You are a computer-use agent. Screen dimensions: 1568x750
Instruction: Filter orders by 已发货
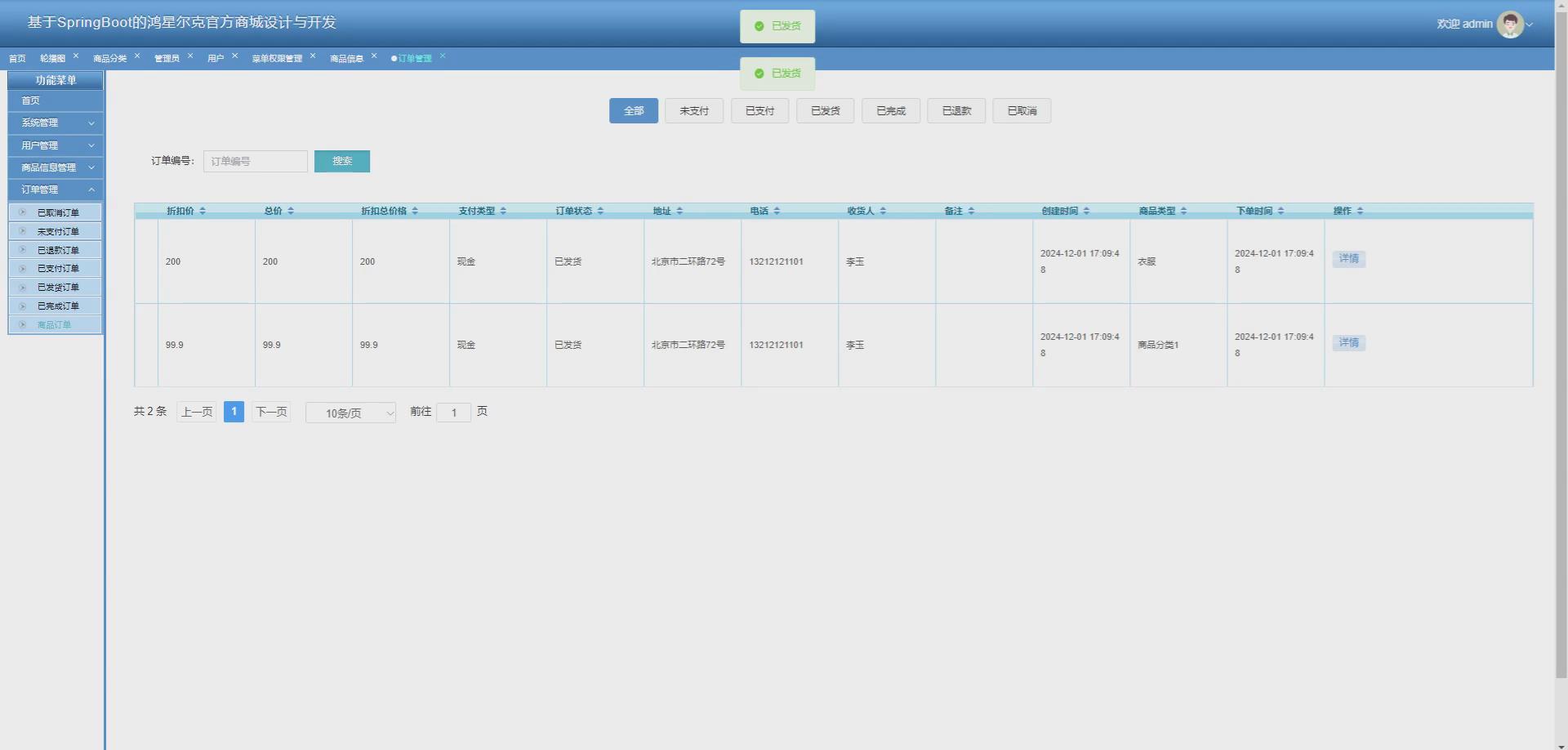[x=825, y=111]
